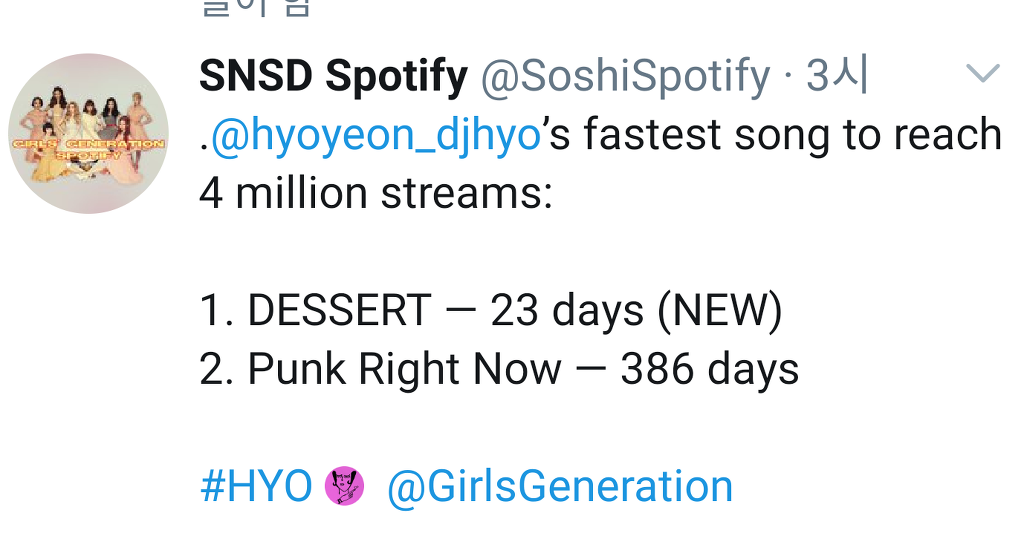The width and height of the screenshot is (1024, 539).
Task: Visit the @GirlsGeneration mention
Action: [x=560, y=487]
